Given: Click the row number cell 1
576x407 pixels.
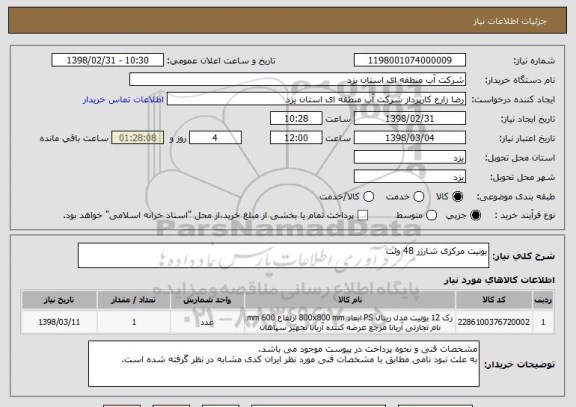Looking at the screenshot, I should 543,322.
